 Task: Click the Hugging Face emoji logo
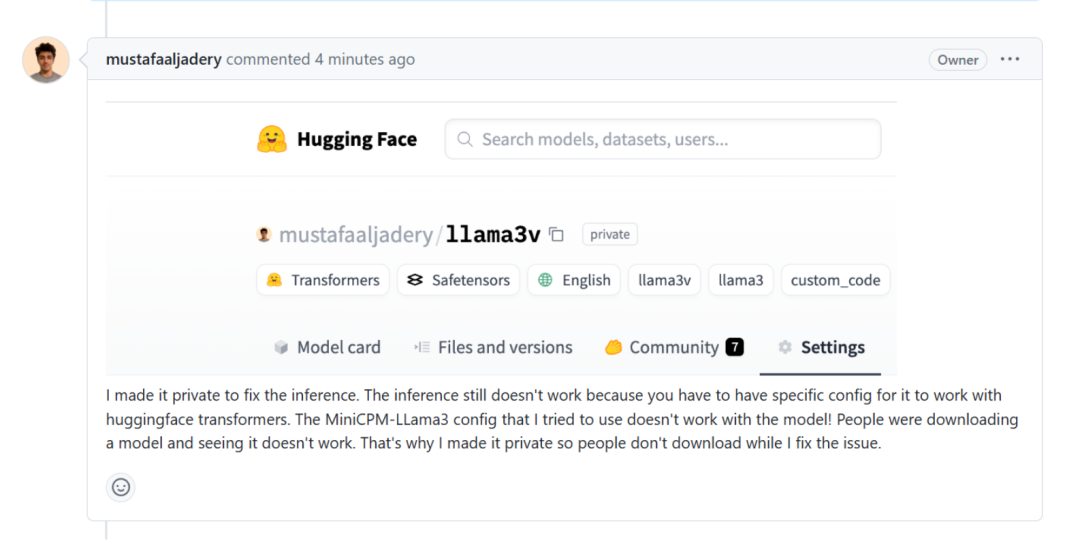[x=272, y=140]
